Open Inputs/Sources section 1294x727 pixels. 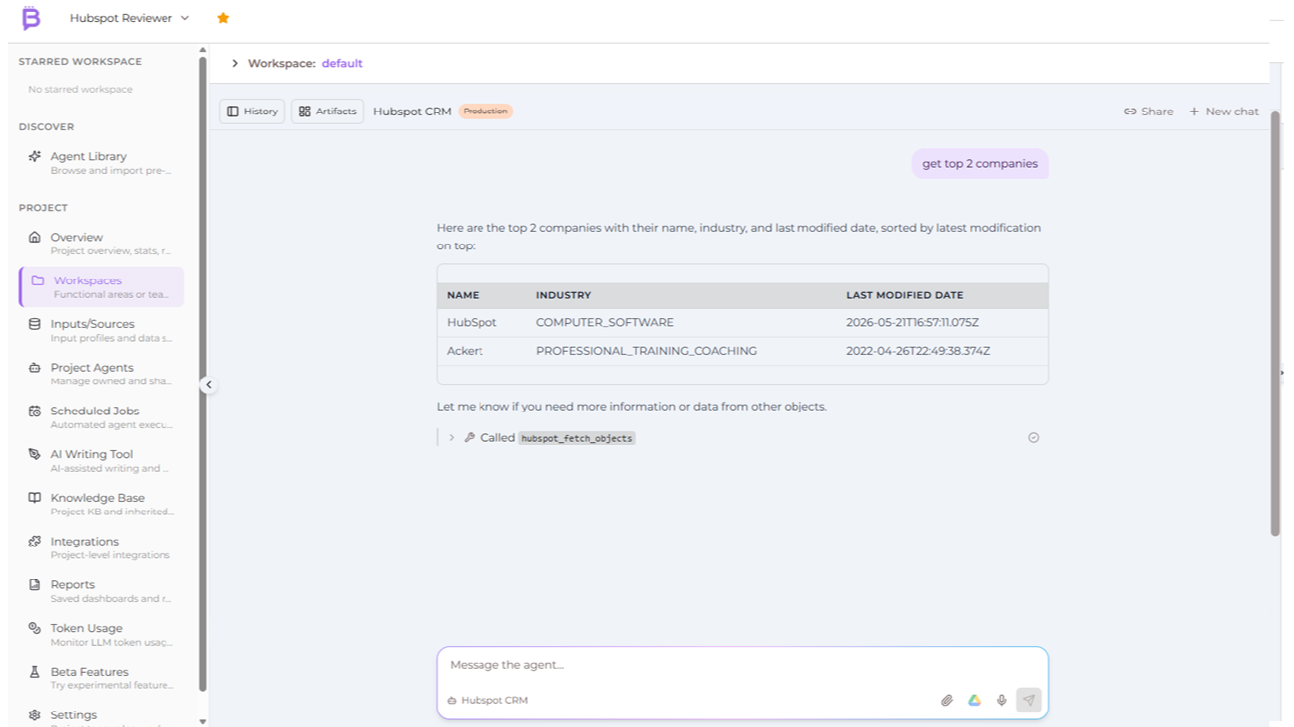pos(101,330)
